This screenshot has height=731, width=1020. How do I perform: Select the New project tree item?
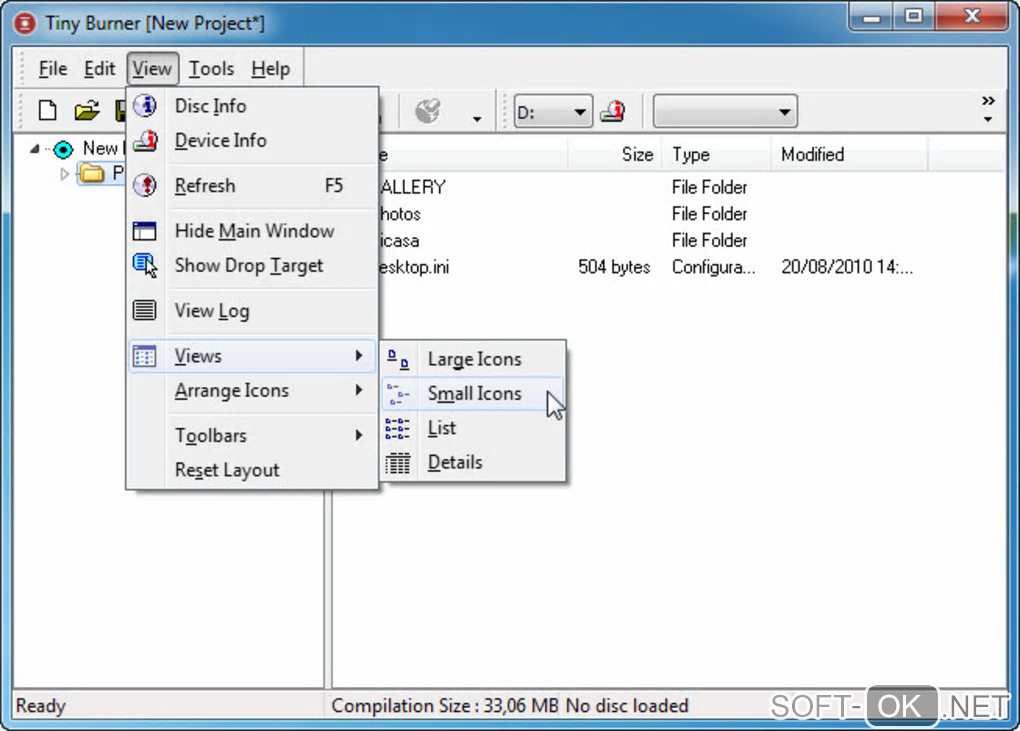click(x=101, y=148)
